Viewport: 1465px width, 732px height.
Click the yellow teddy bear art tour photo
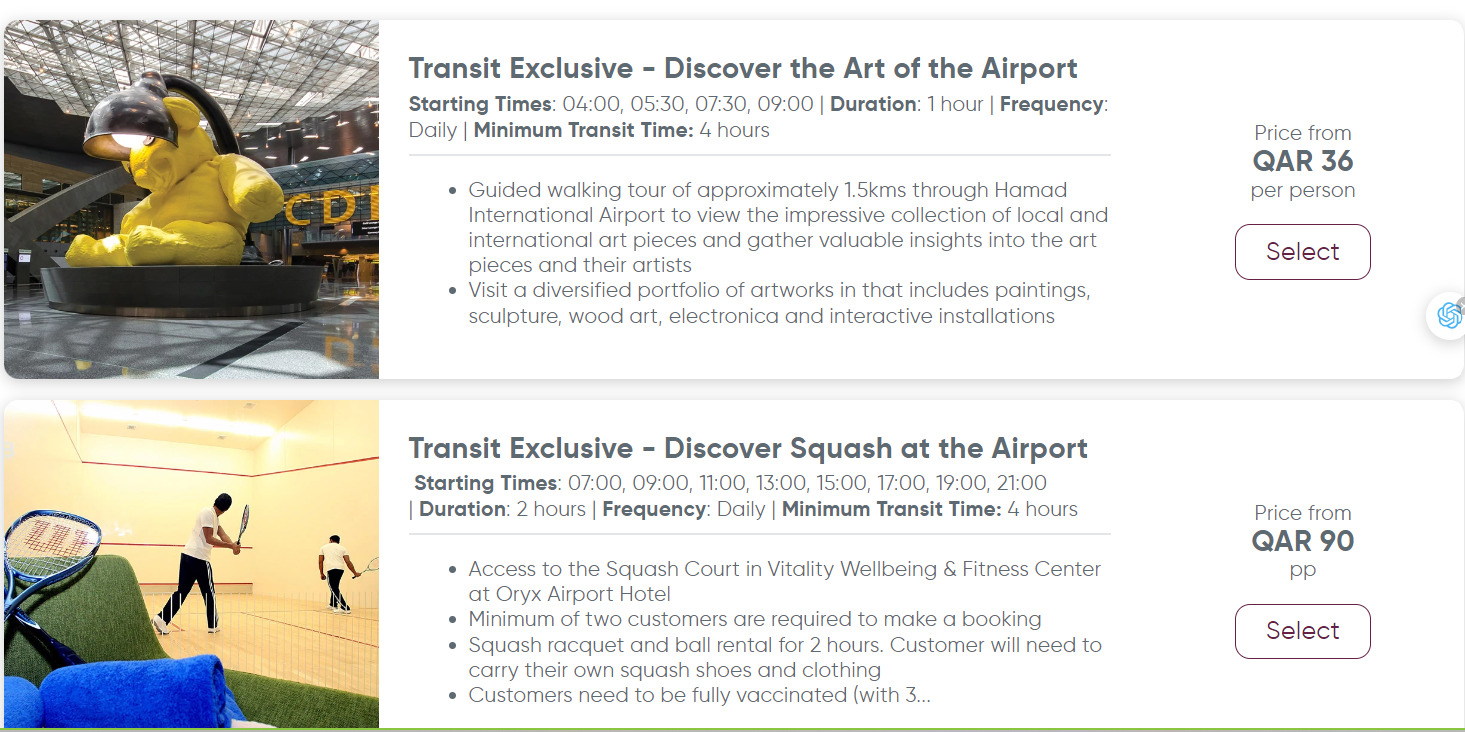(190, 197)
